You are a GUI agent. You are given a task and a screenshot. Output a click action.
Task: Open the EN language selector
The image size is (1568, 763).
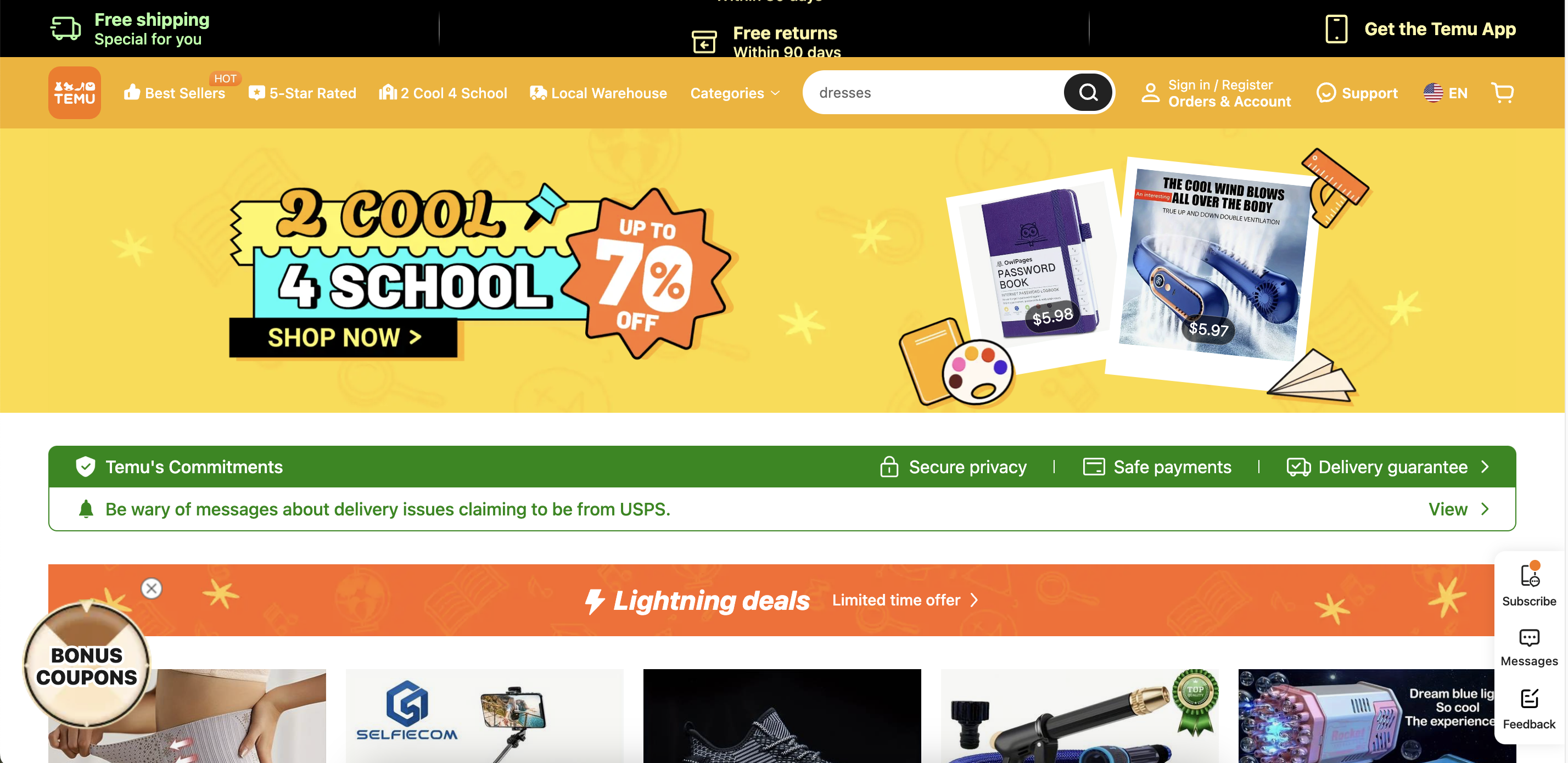click(x=1445, y=93)
